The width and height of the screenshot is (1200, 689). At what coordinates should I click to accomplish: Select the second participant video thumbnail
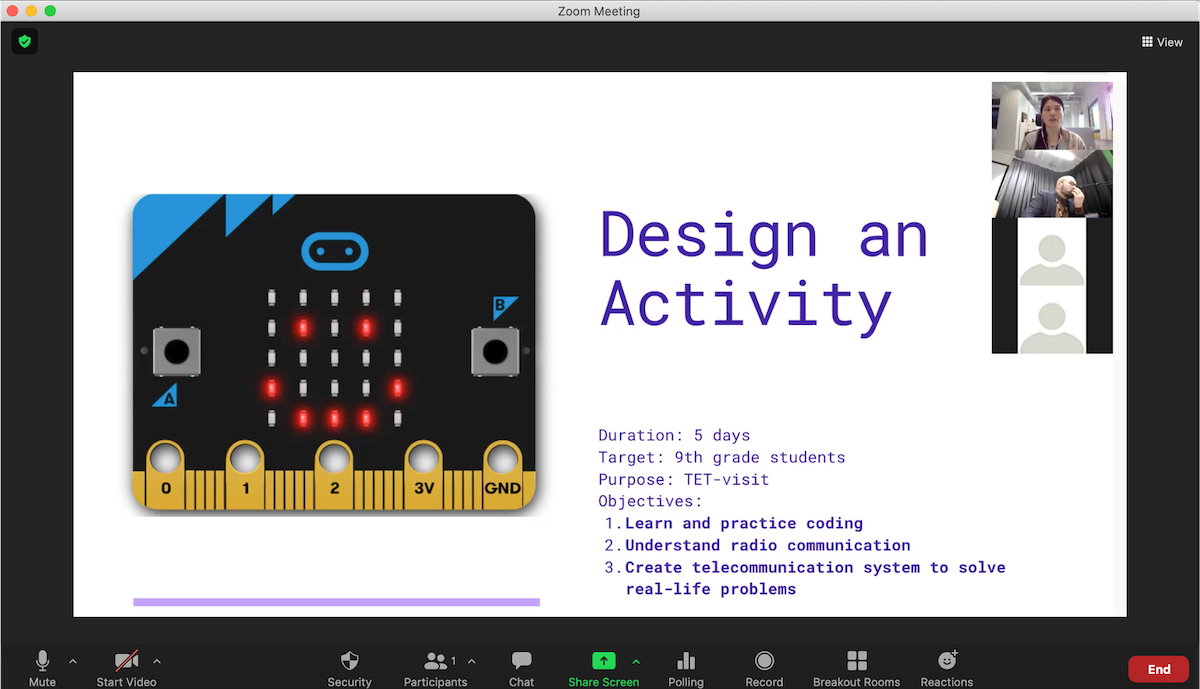1052,184
